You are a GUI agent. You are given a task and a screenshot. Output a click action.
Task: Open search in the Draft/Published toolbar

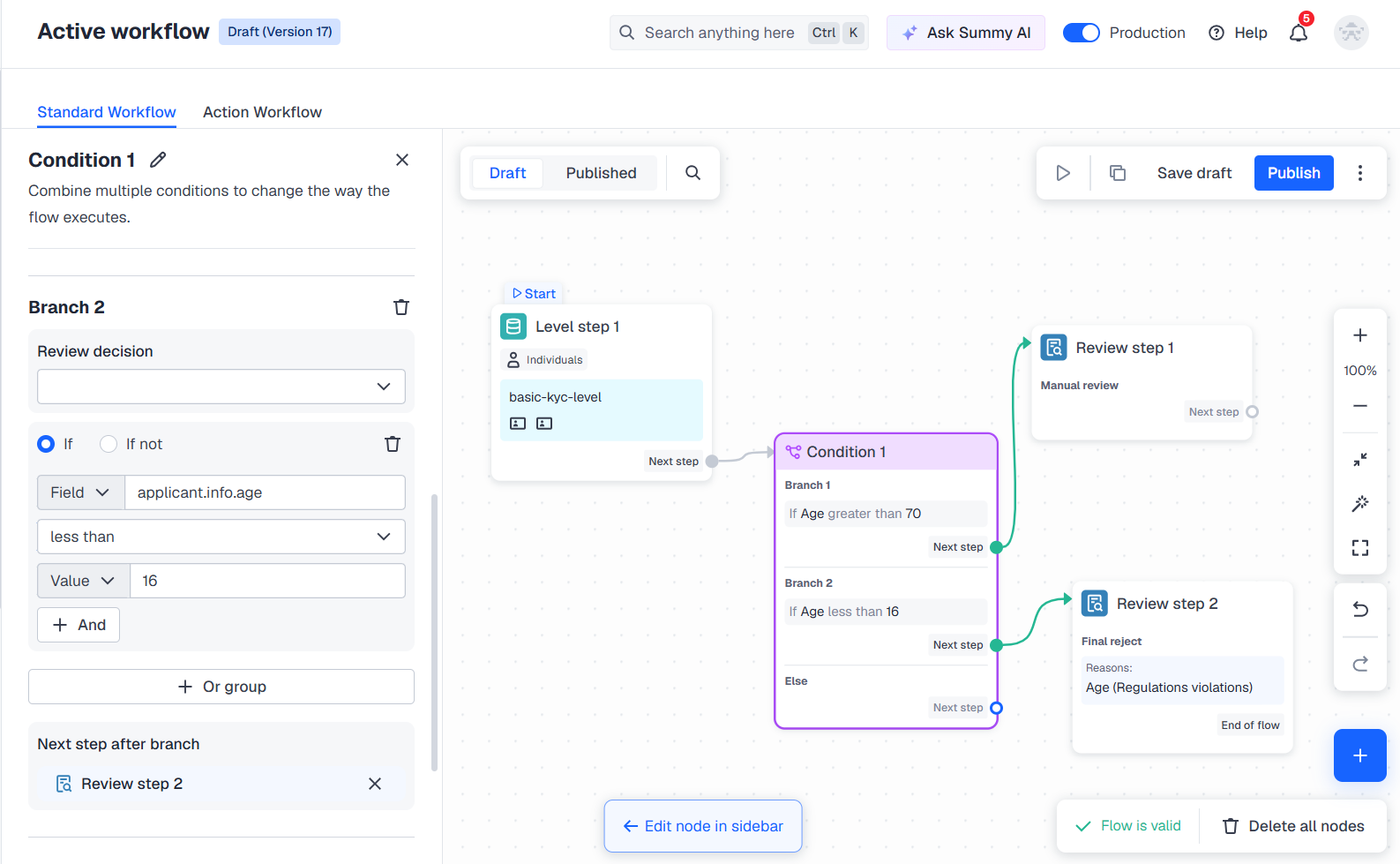point(693,173)
